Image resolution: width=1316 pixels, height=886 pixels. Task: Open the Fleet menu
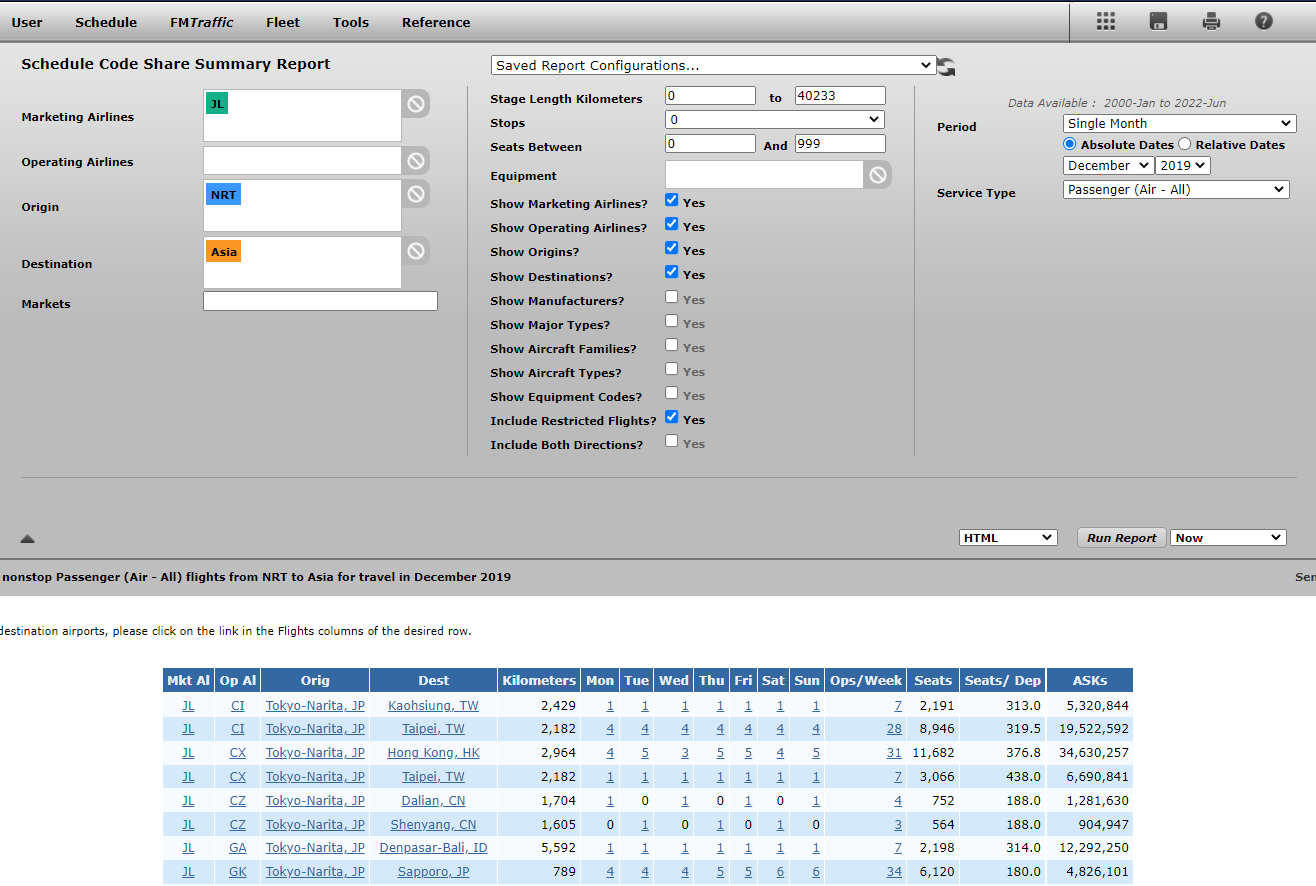point(283,22)
